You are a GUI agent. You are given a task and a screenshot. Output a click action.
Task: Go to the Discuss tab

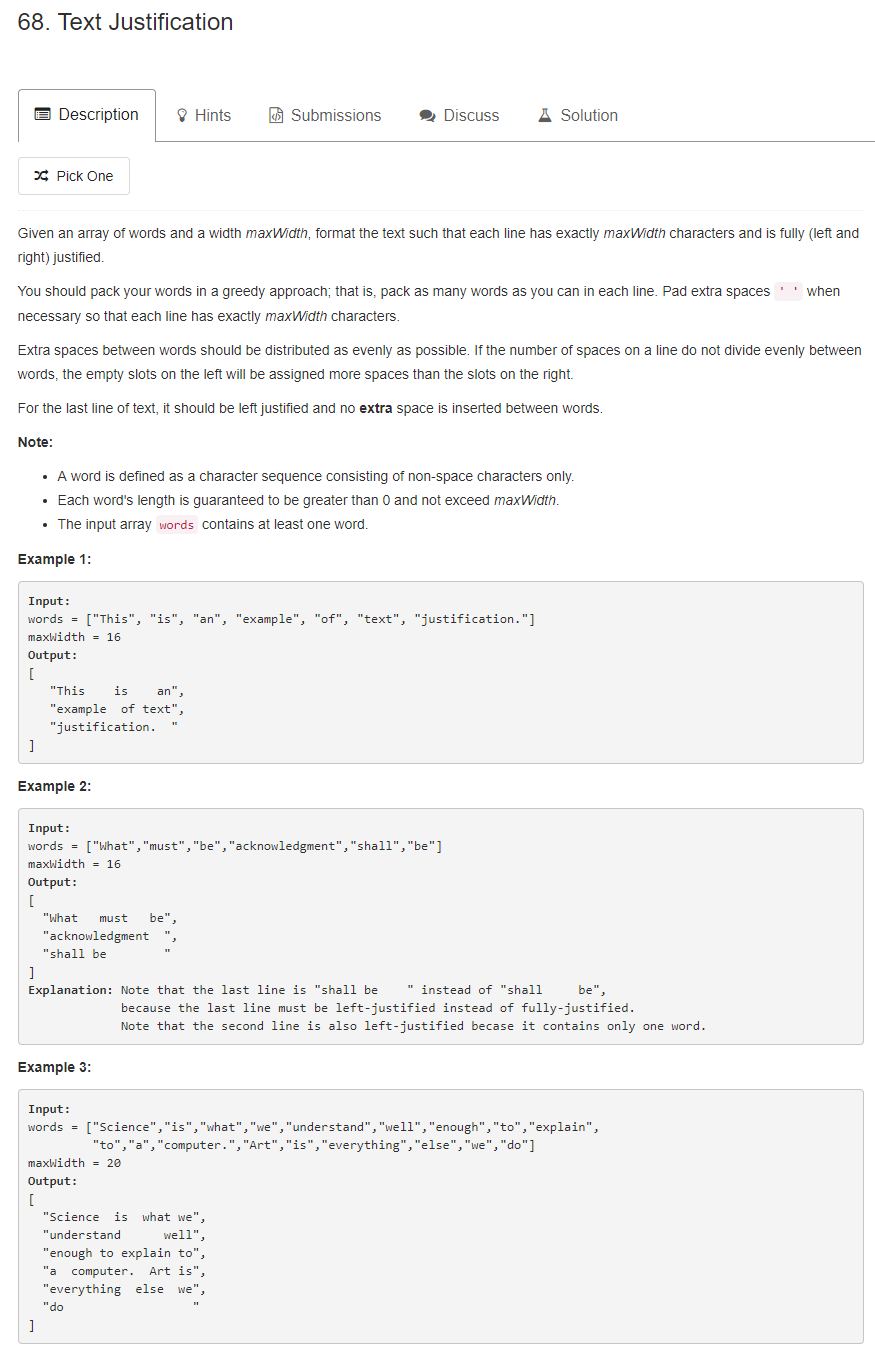460,116
